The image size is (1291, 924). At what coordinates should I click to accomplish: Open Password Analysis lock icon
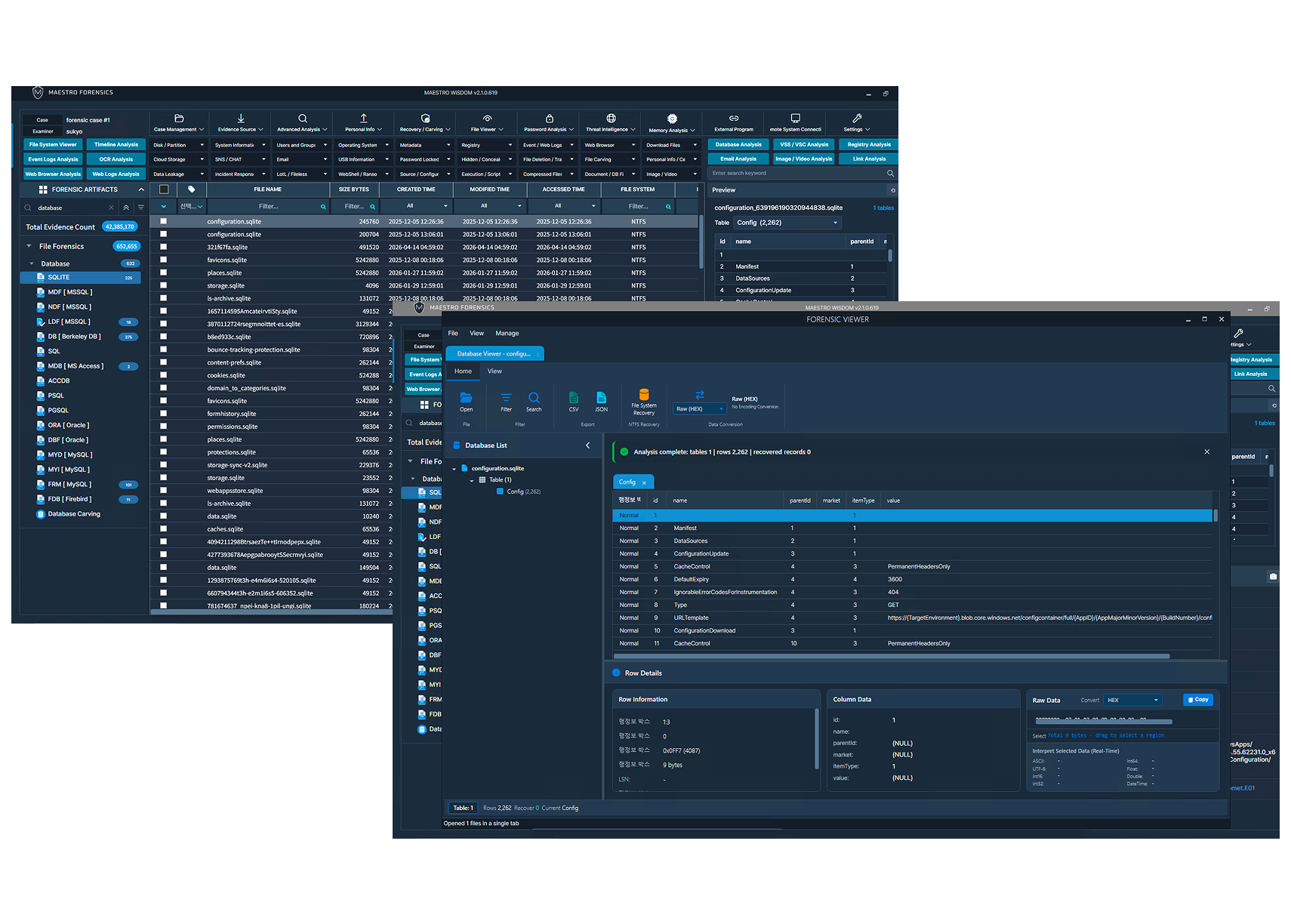click(x=550, y=119)
